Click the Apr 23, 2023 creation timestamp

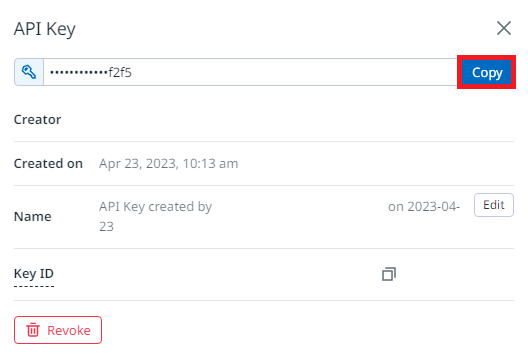168,164
